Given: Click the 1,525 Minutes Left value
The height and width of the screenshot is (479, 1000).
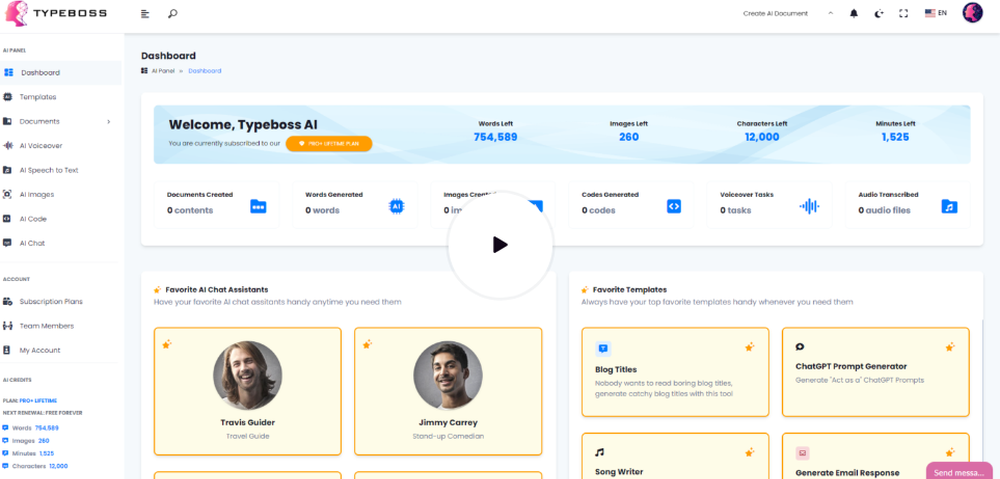Looking at the screenshot, I should click(895, 137).
